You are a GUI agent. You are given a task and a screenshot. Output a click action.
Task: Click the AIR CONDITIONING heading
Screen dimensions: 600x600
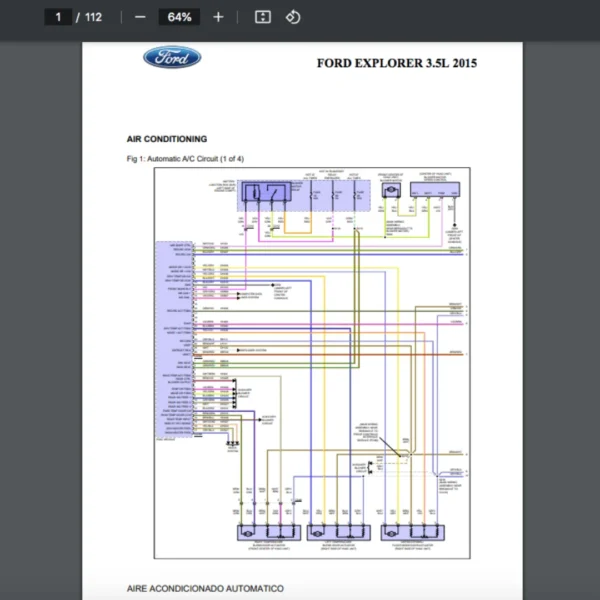[167, 139]
